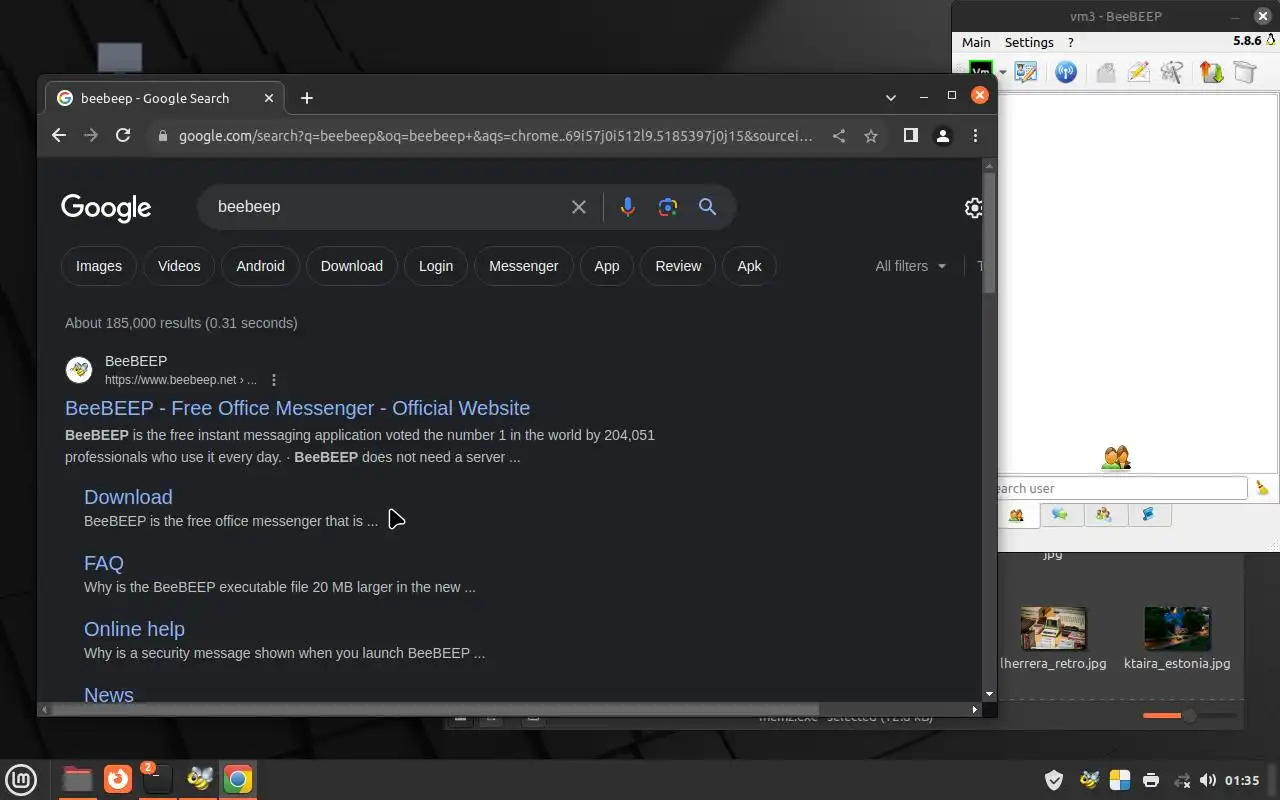Reload the Google search page
Screen dimensions: 1280x800
123,136
